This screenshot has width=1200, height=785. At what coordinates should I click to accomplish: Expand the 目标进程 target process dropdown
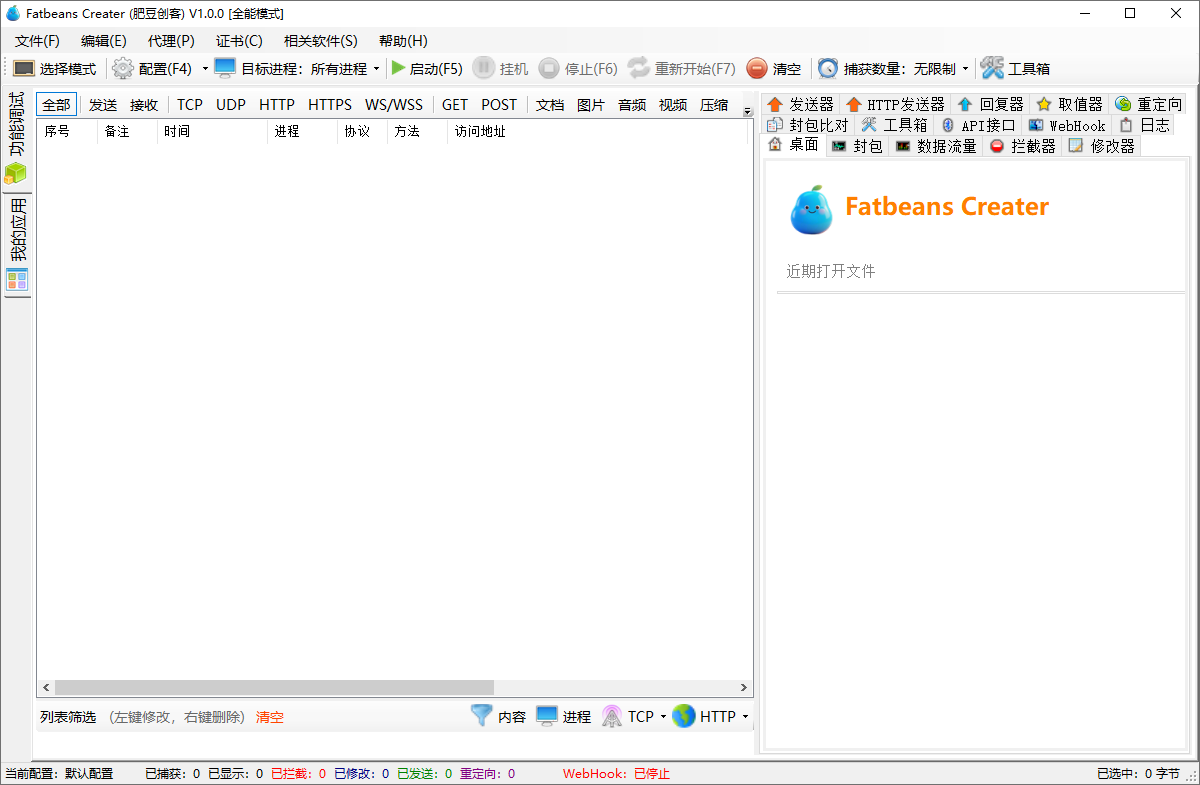376,68
